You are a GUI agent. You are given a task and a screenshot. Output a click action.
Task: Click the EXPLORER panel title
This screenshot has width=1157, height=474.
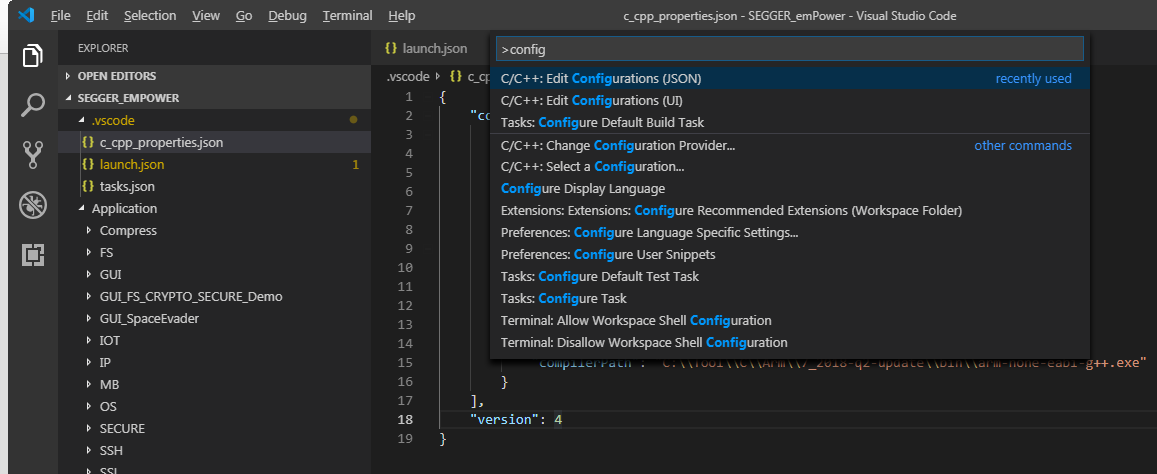point(103,49)
